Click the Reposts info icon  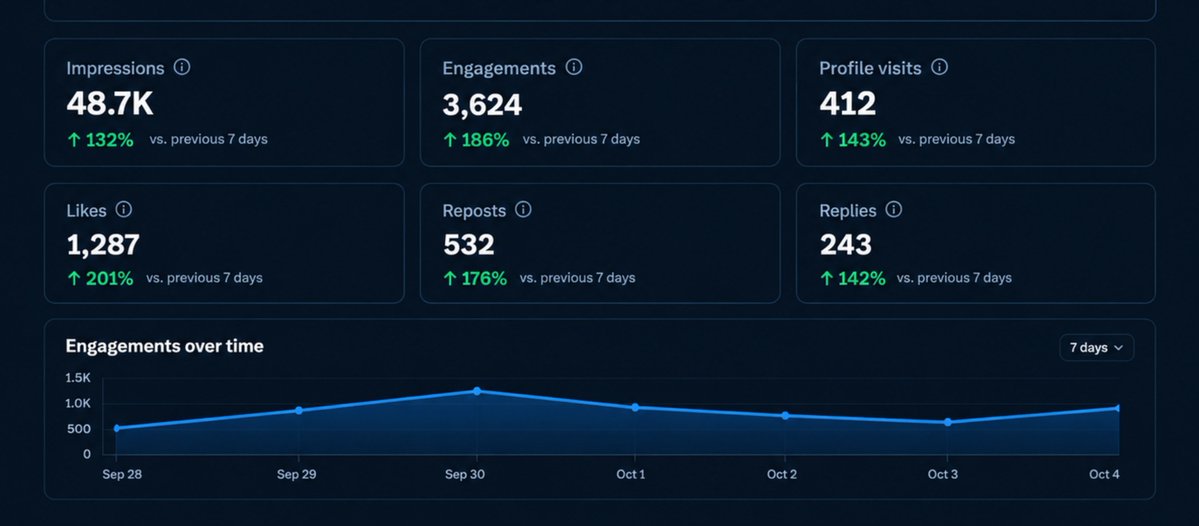523,209
